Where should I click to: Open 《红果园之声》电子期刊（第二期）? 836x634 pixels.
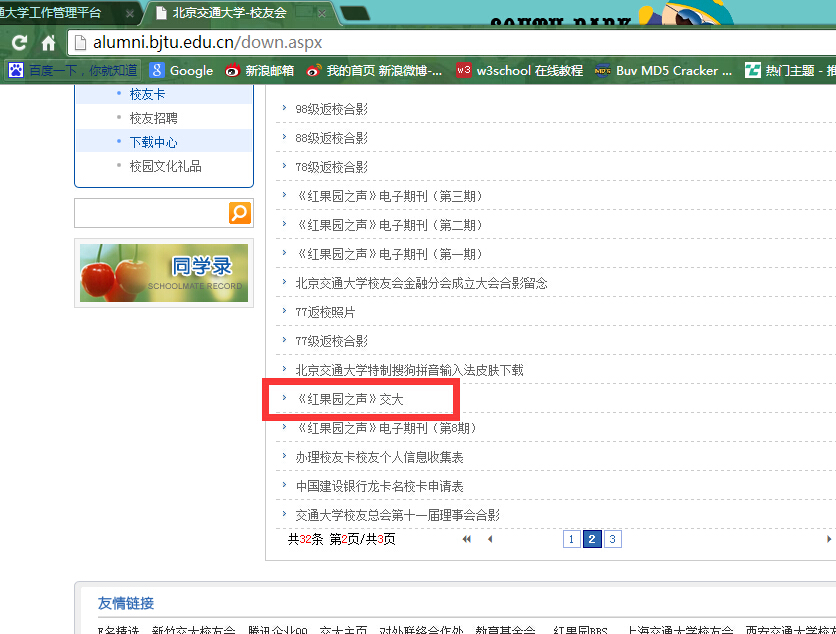point(389,225)
